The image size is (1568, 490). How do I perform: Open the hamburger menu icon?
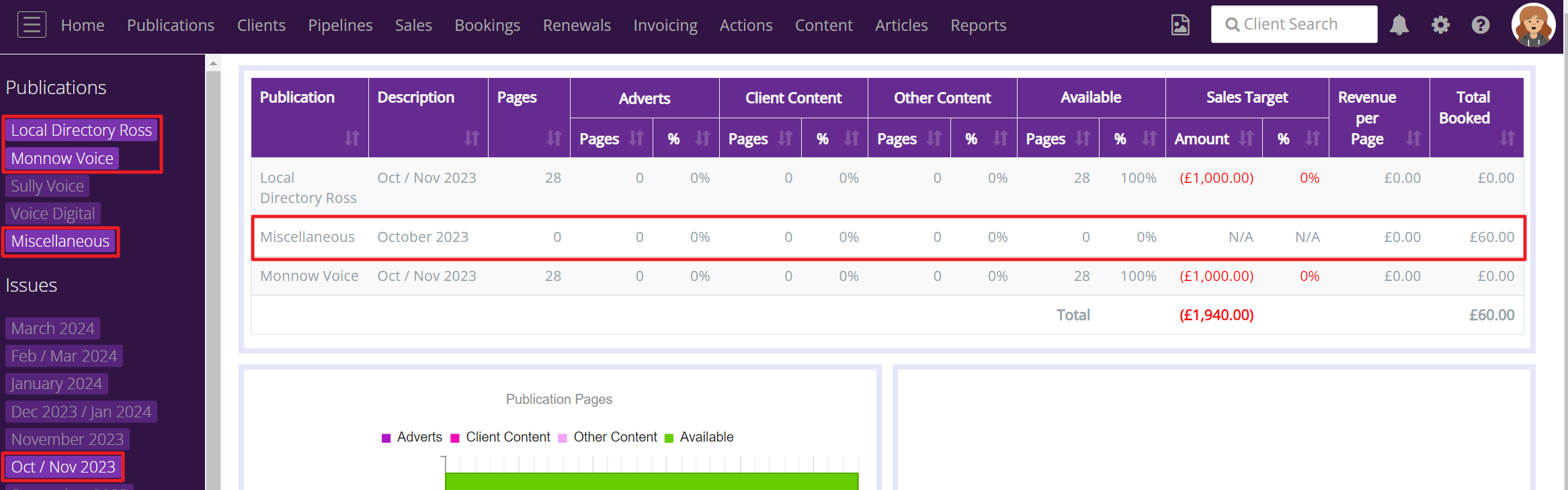[x=32, y=25]
